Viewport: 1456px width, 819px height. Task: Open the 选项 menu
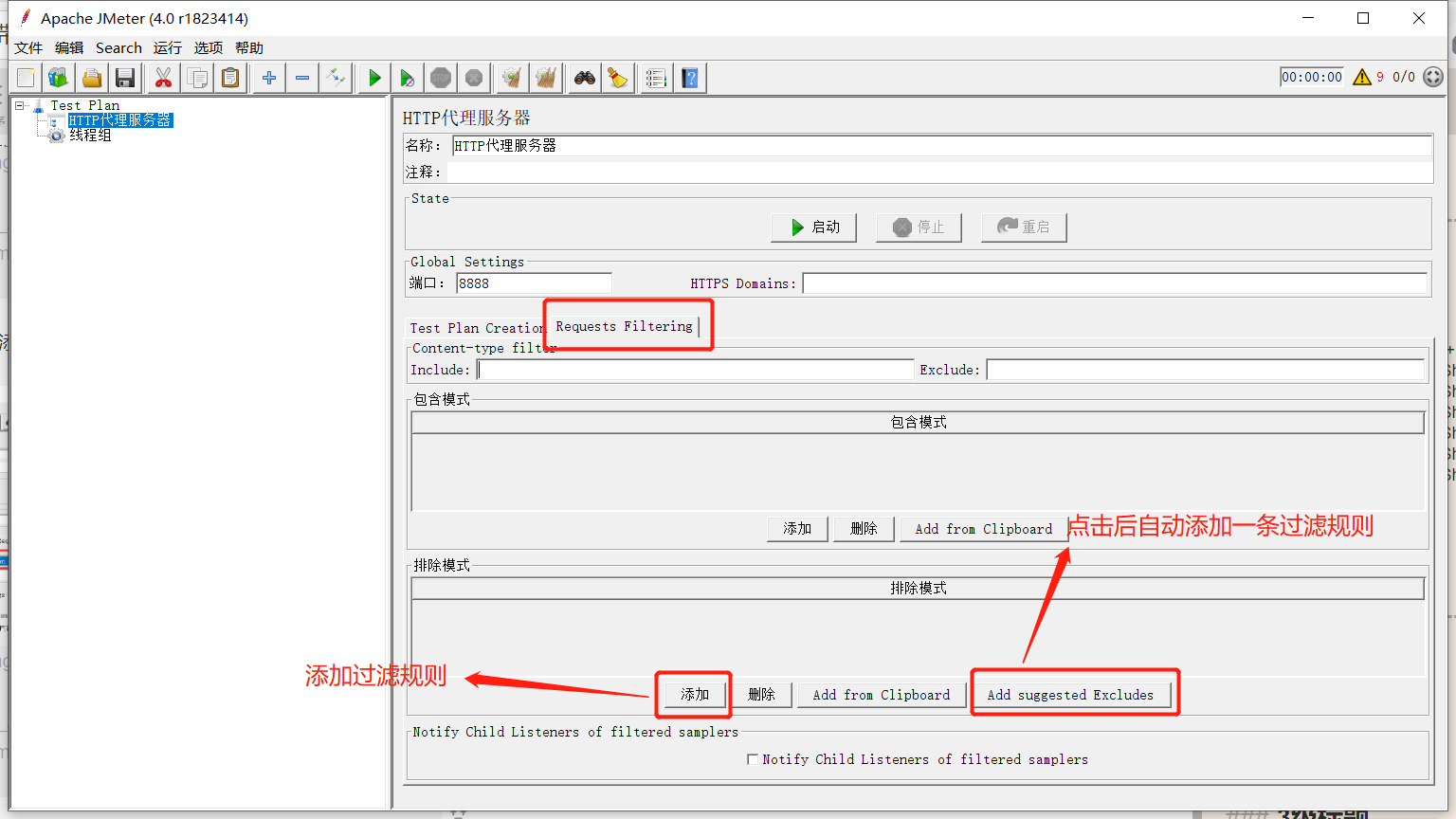click(x=209, y=47)
